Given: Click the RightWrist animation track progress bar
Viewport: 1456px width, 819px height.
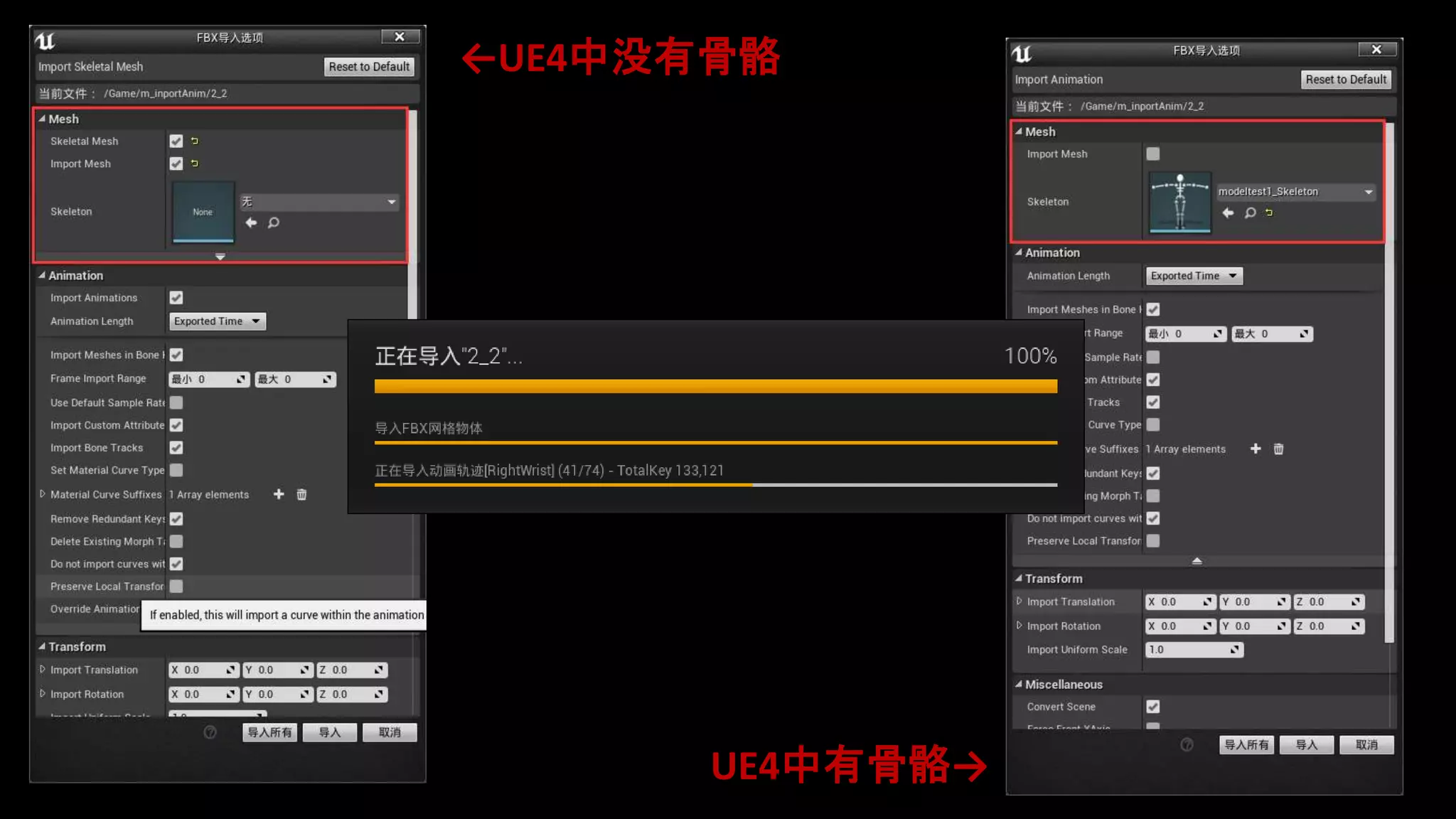Looking at the screenshot, I should coord(716,485).
